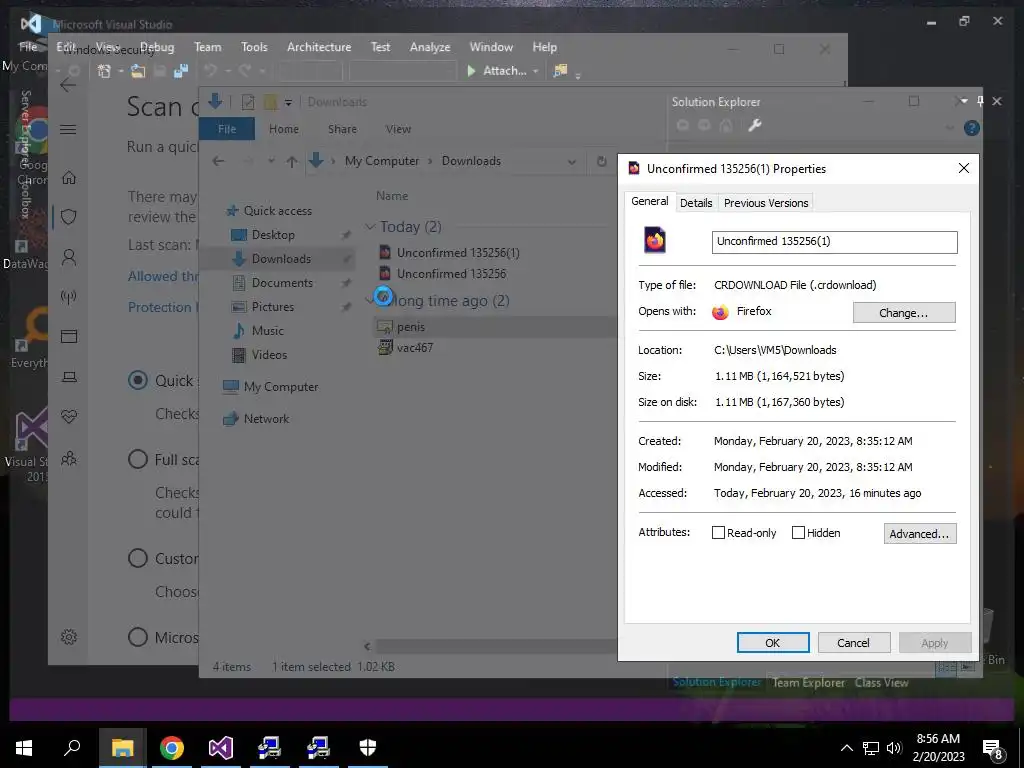Open the Share ribbon tab in Explorer
This screenshot has height=768, width=1024.
pyautogui.click(x=342, y=129)
